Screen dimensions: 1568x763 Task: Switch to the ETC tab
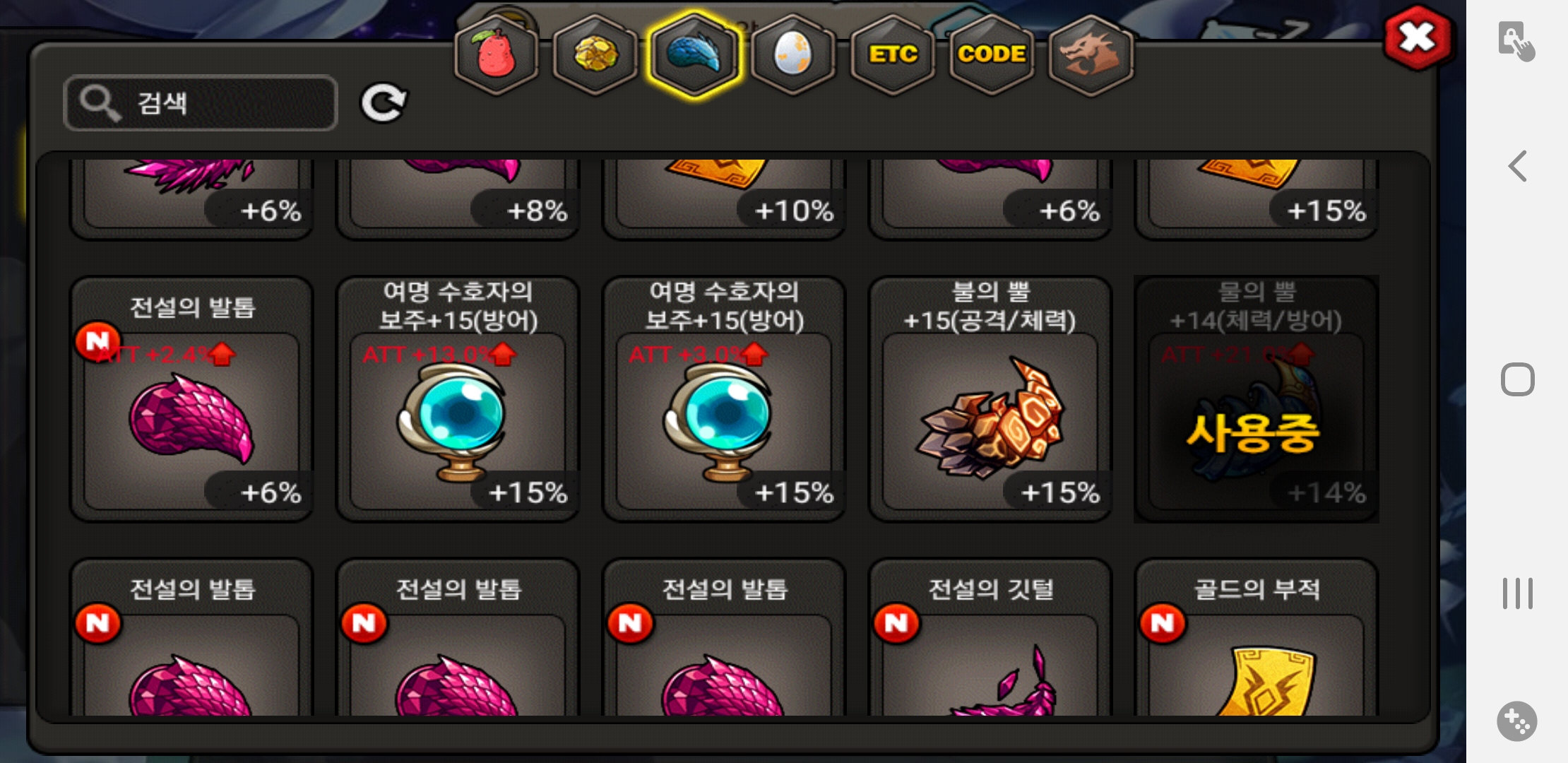tap(893, 54)
